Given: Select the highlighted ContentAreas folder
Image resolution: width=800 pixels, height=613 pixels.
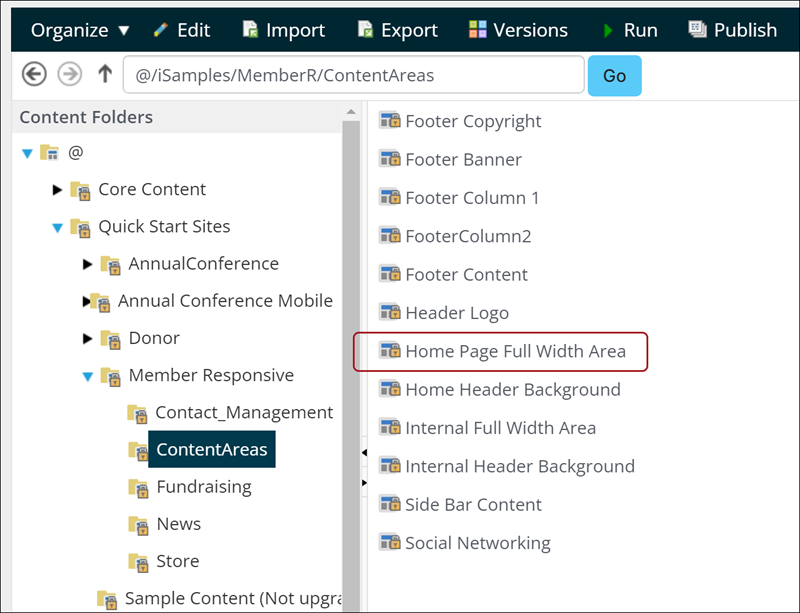Looking at the screenshot, I should (x=212, y=450).
